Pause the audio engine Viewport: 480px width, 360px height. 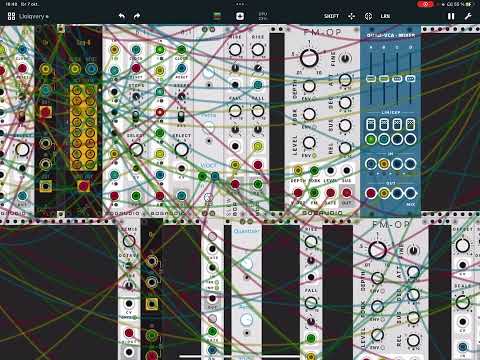[x=451, y=16]
